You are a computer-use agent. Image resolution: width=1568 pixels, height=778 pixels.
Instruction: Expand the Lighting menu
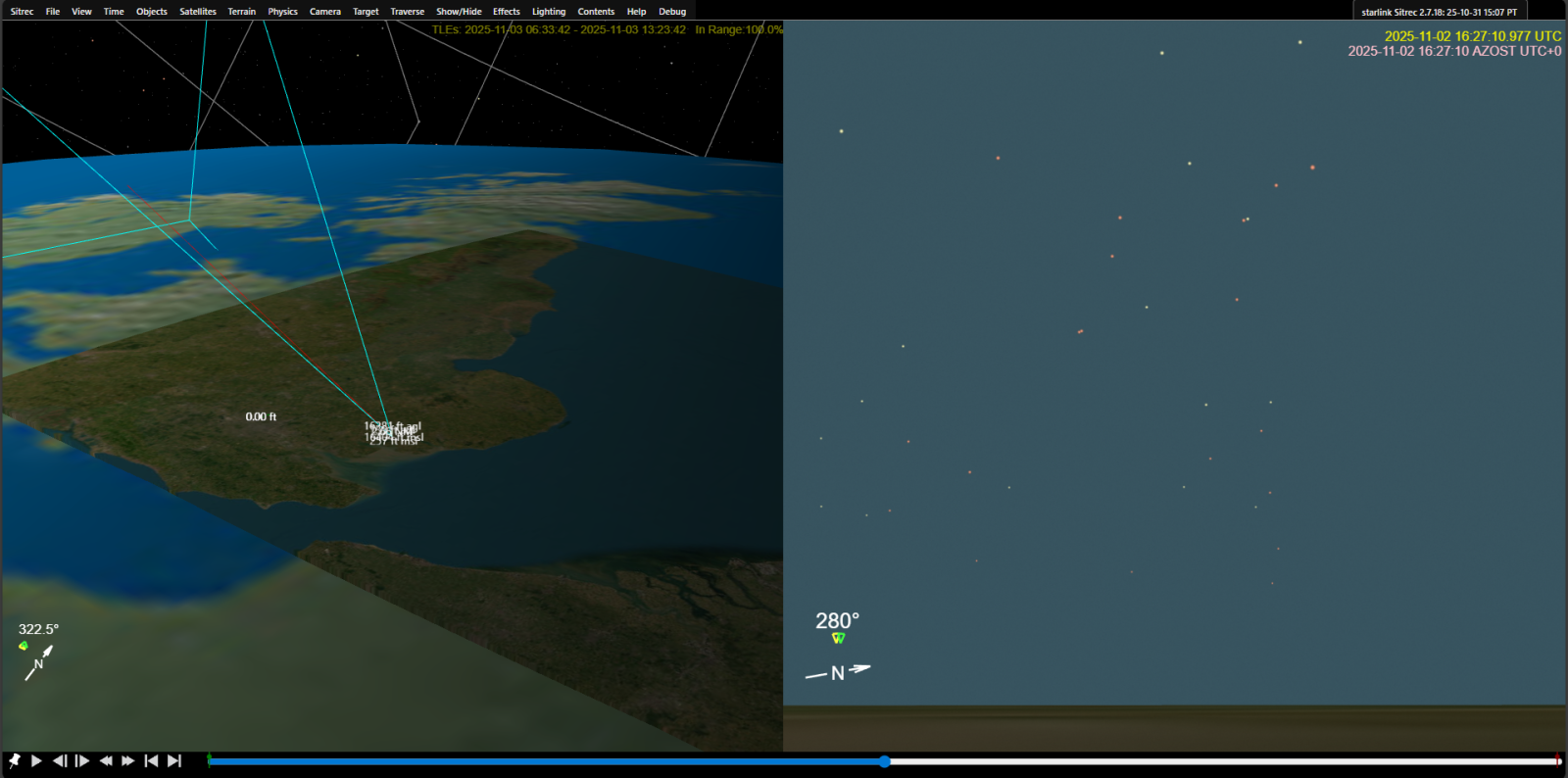tap(549, 12)
